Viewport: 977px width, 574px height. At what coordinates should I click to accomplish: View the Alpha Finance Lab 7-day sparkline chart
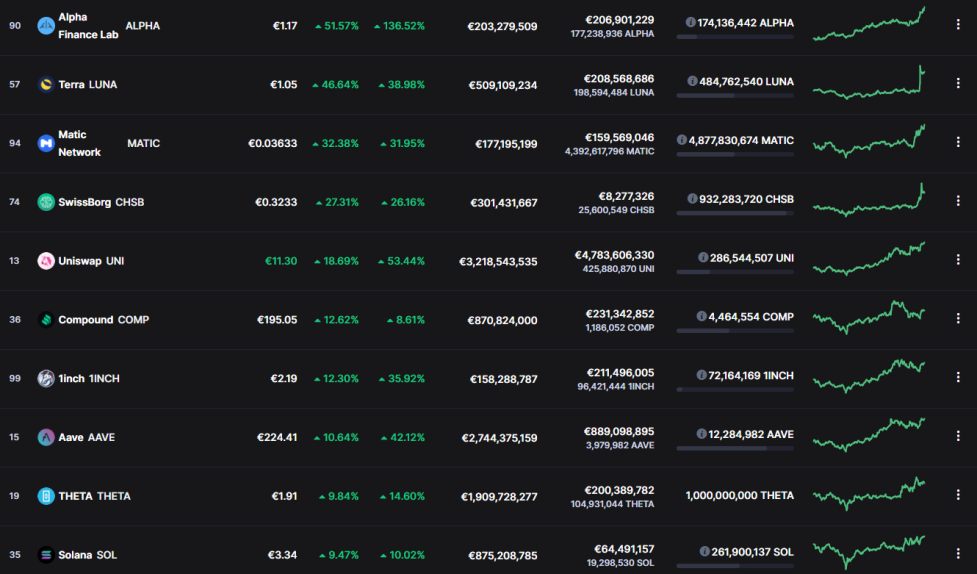pos(869,24)
